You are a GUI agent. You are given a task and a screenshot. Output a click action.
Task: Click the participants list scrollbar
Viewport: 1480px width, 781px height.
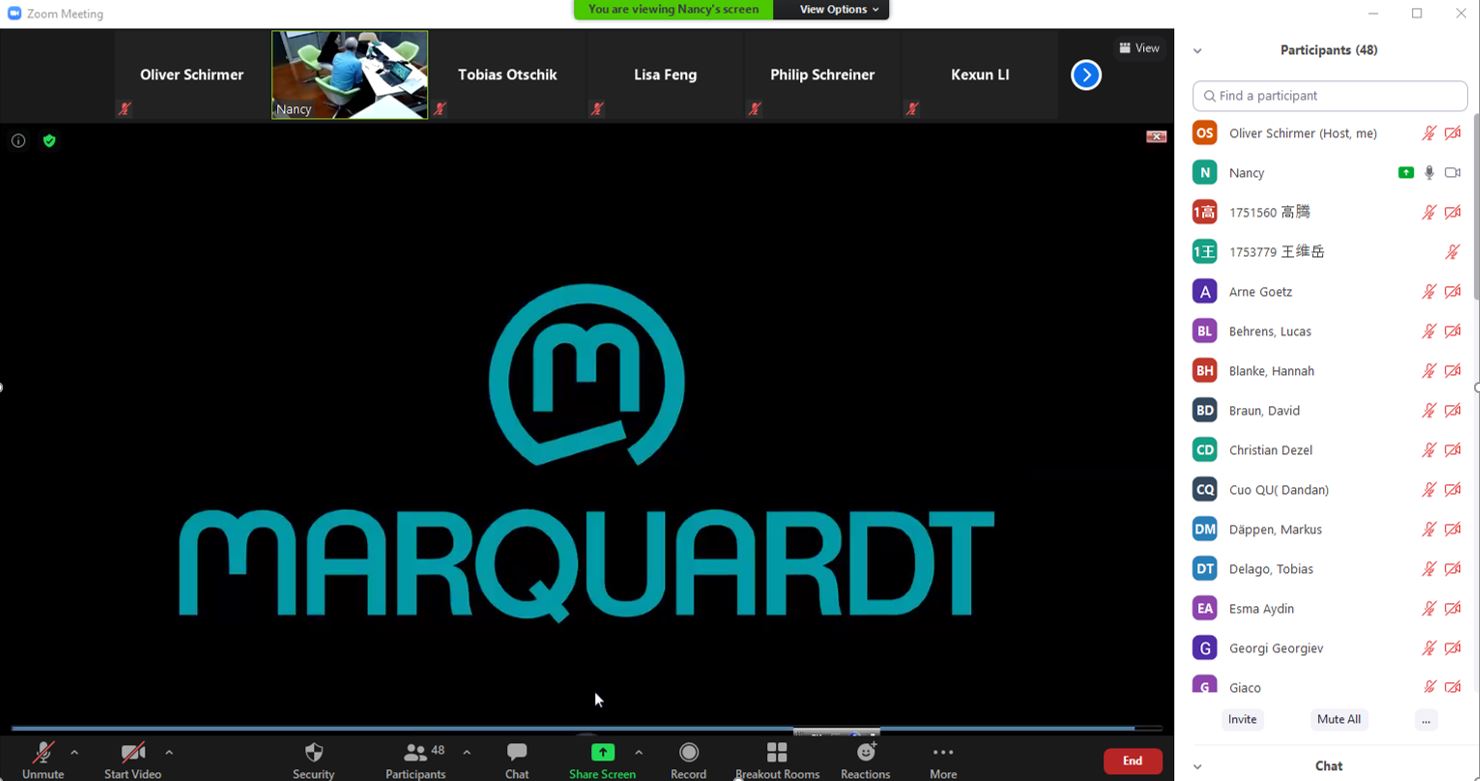pyautogui.click(x=1476, y=205)
